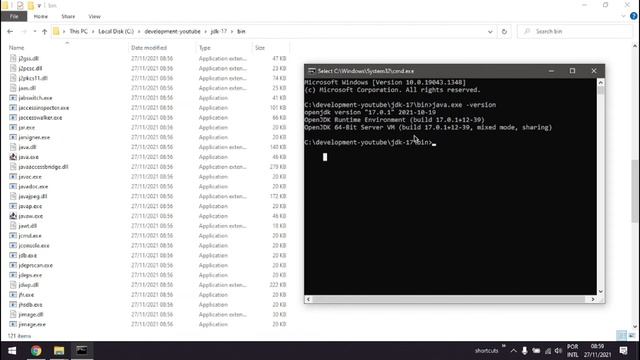This screenshot has width=640, height=360.
Task: Click cmd horizontal scrollbar track
Action: 448,299
